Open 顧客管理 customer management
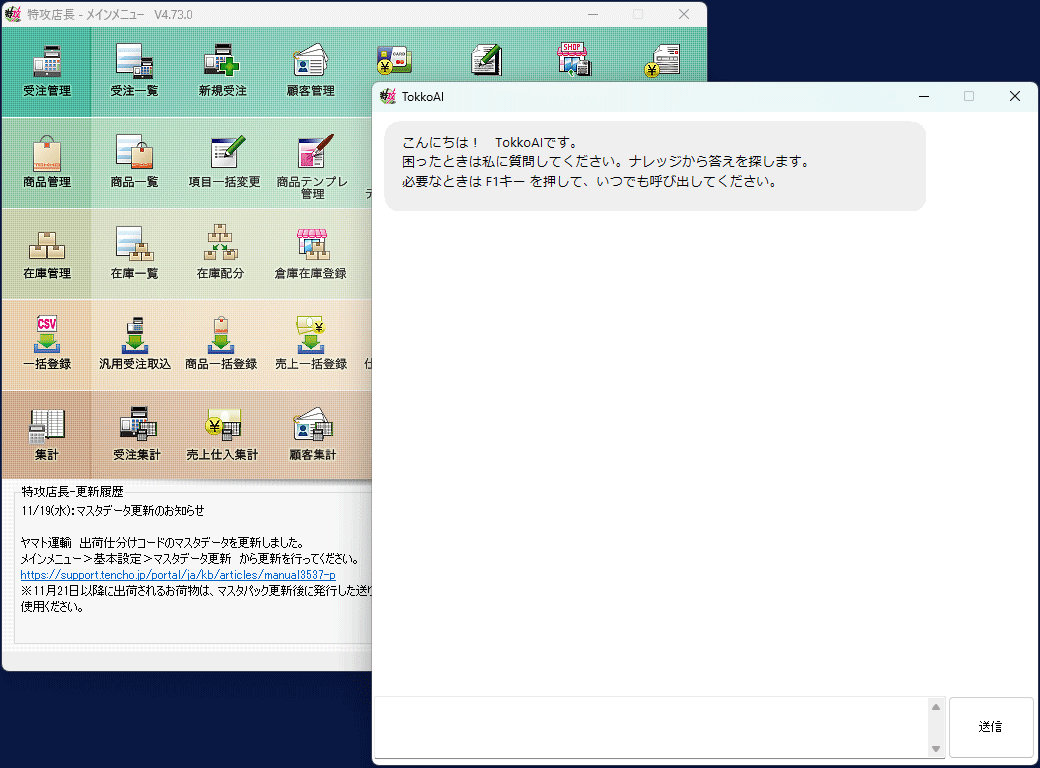Viewport: 1040px width, 768px height. coord(310,70)
